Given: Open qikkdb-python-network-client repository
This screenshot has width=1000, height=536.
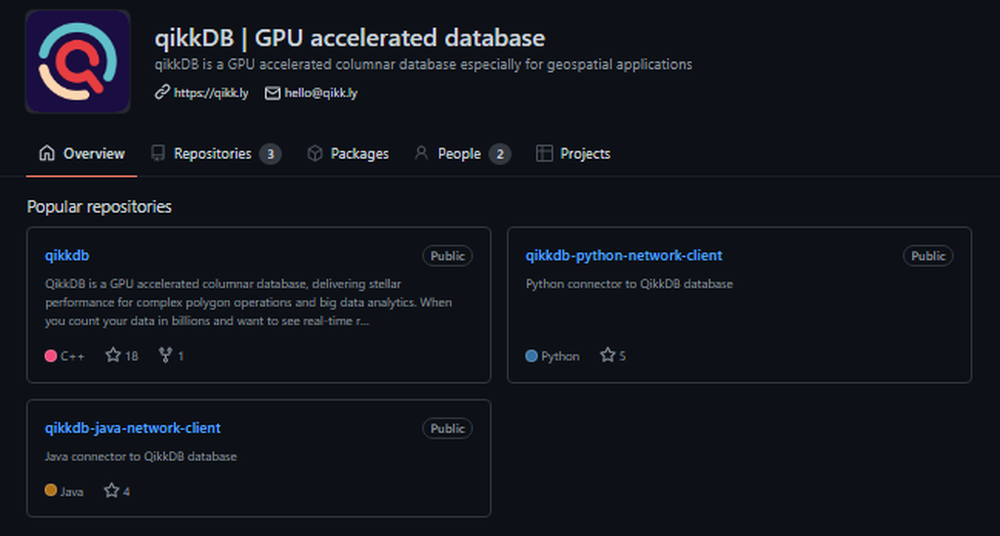Looking at the screenshot, I should (624, 256).
